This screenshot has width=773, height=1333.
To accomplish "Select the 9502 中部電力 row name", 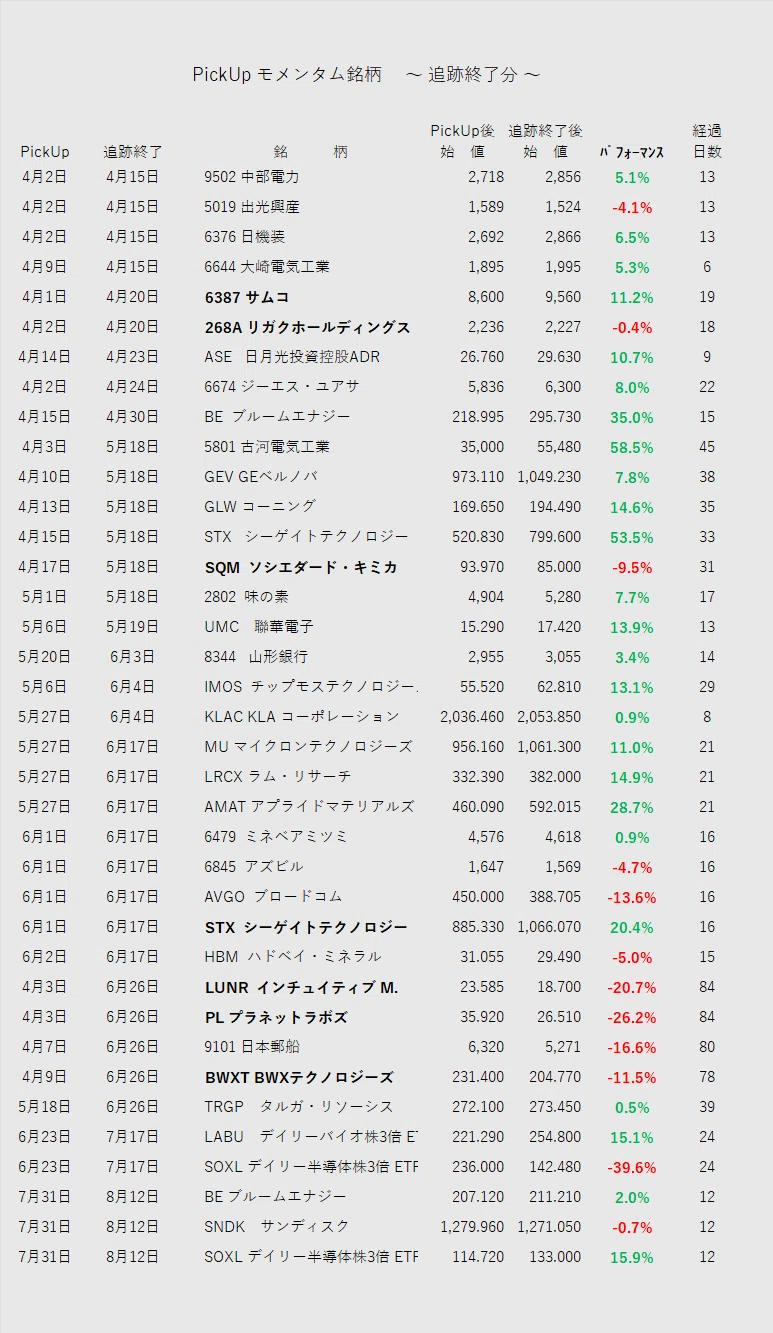I will click(x=252, y=177).
